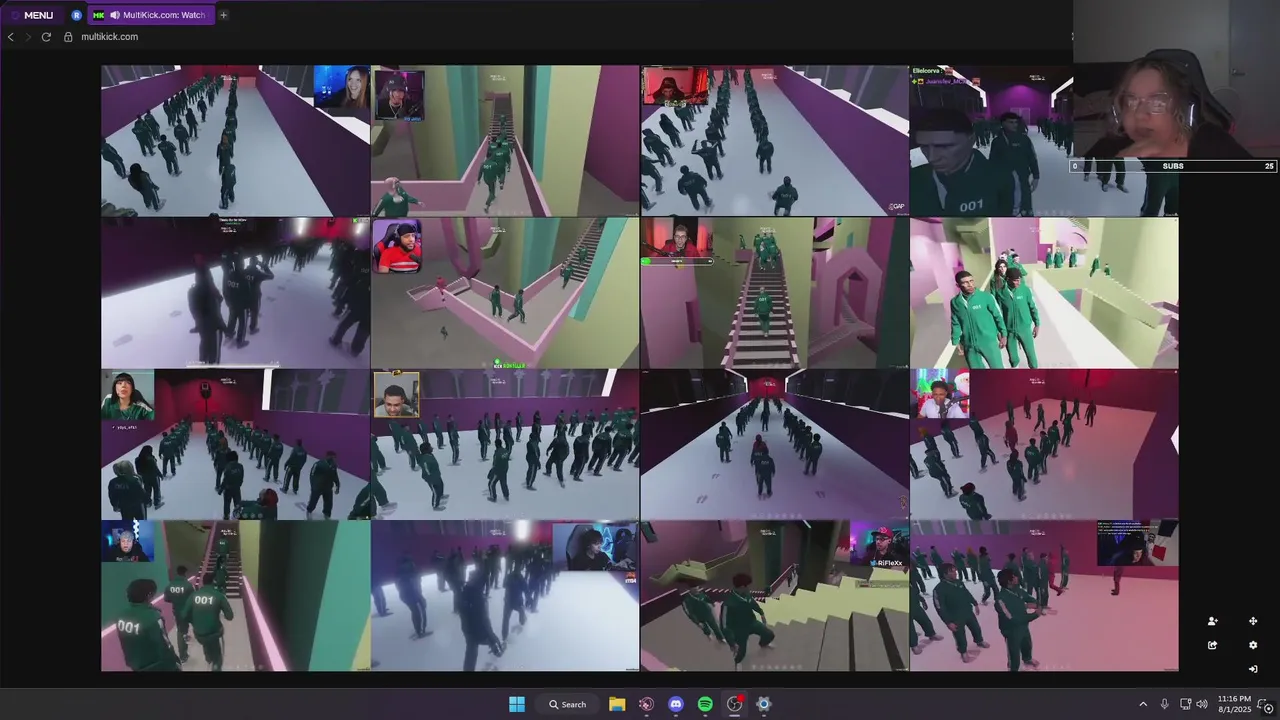Click the blue R profile icon in tab bar

(77, 15)
